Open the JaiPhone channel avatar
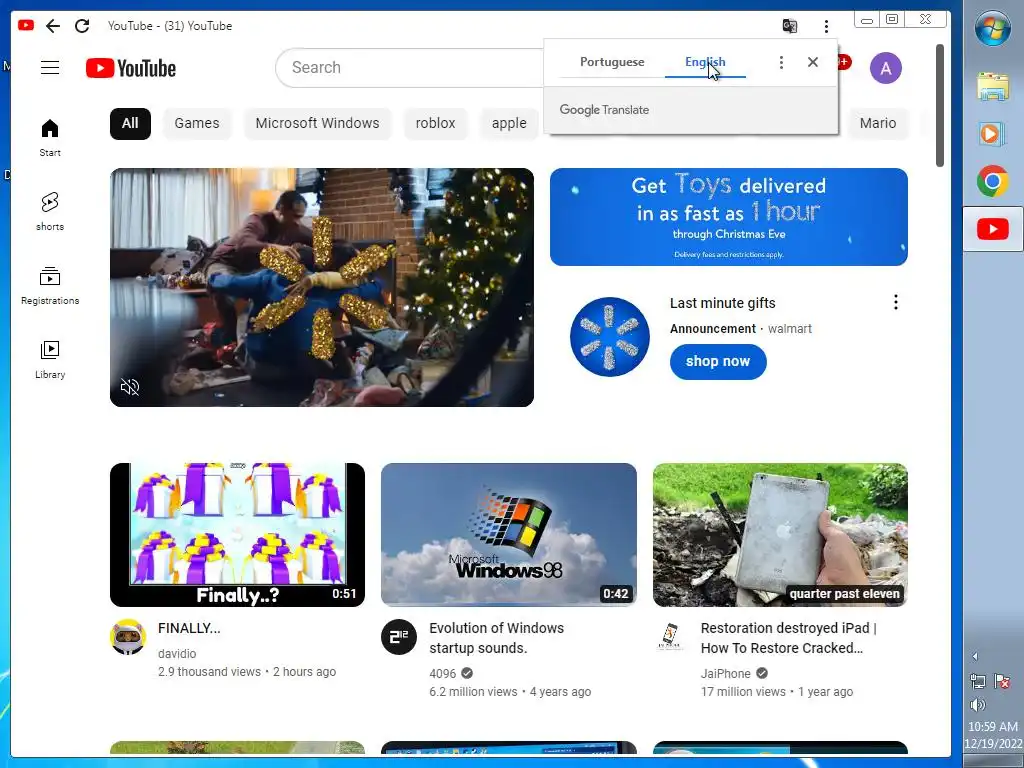Screen dimensions: 1024x768 pyautogui.click(x=670, y=637)
